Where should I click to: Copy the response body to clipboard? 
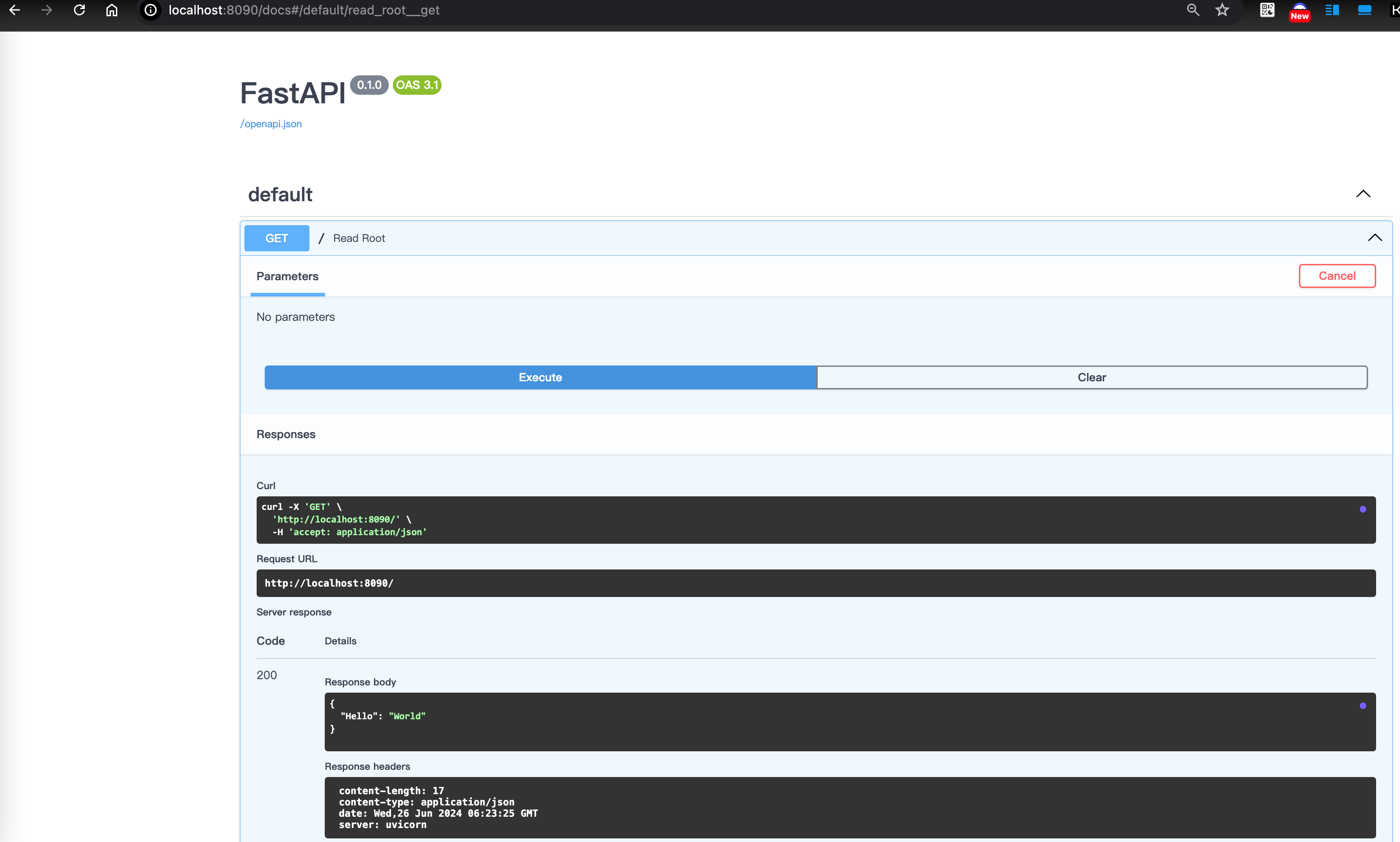(1363, 706)
